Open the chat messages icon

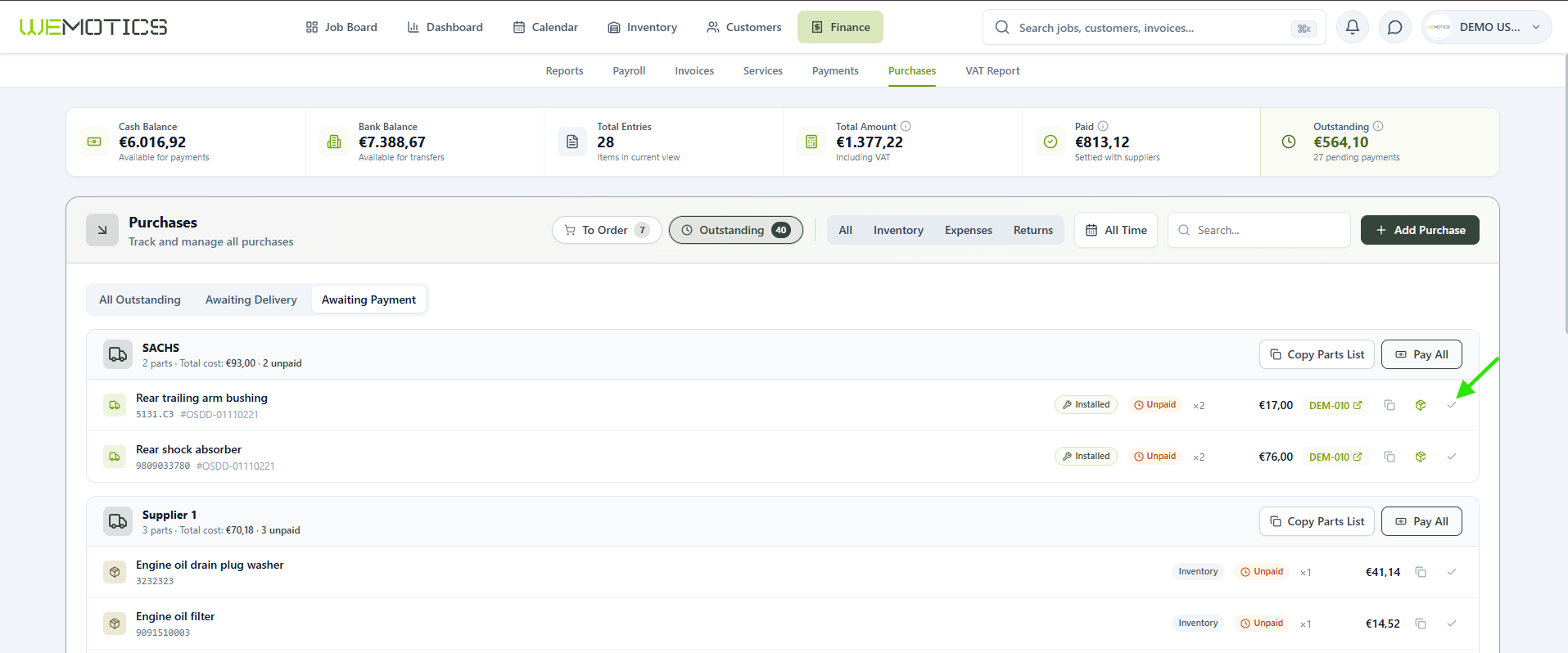point(1395,27)
